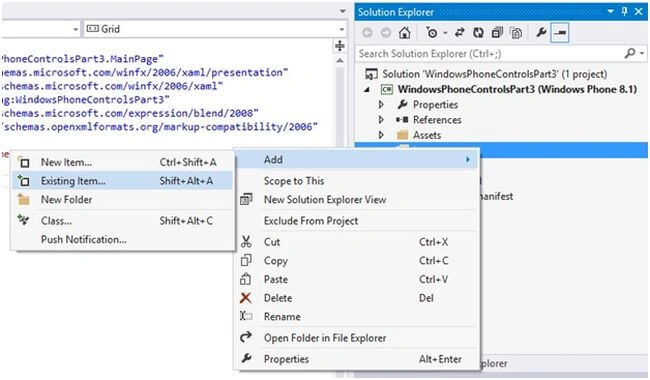
Task: Expand the Assets folder node
Action: click(381, 135)
